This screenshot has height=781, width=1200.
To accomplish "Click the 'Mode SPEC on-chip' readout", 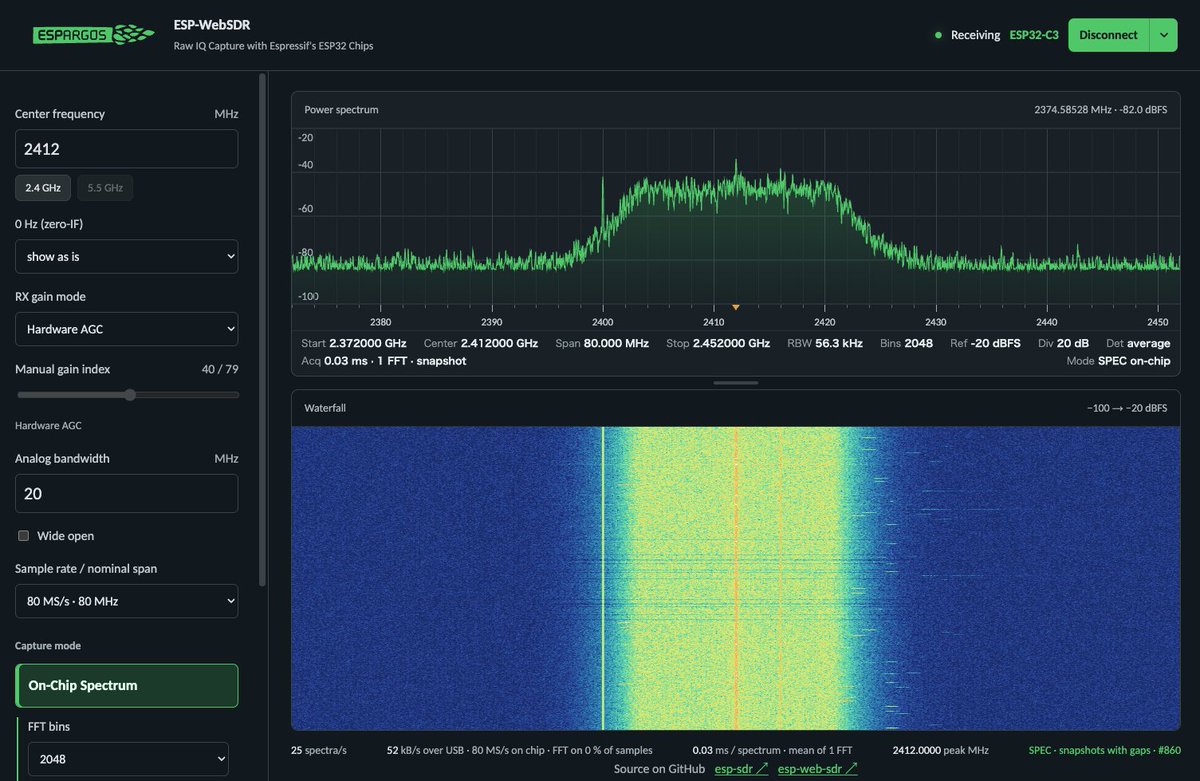I will pyautogui.click(x=1119, y=361).
